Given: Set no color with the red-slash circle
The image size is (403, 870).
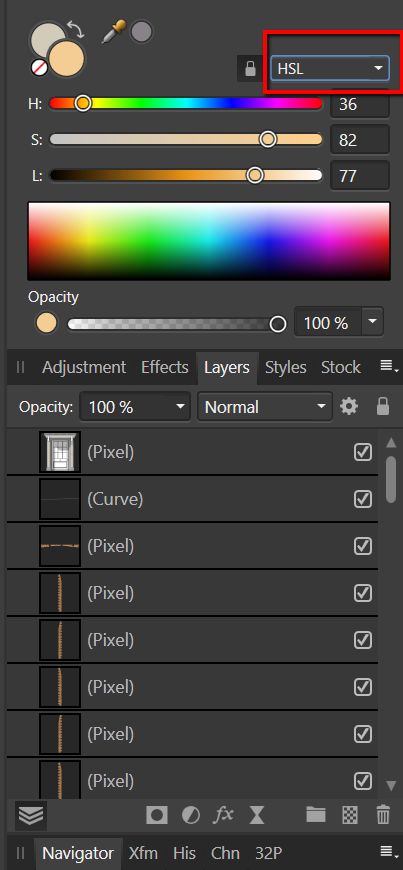Looking at the screenshot, I should (x=39, y=68).
